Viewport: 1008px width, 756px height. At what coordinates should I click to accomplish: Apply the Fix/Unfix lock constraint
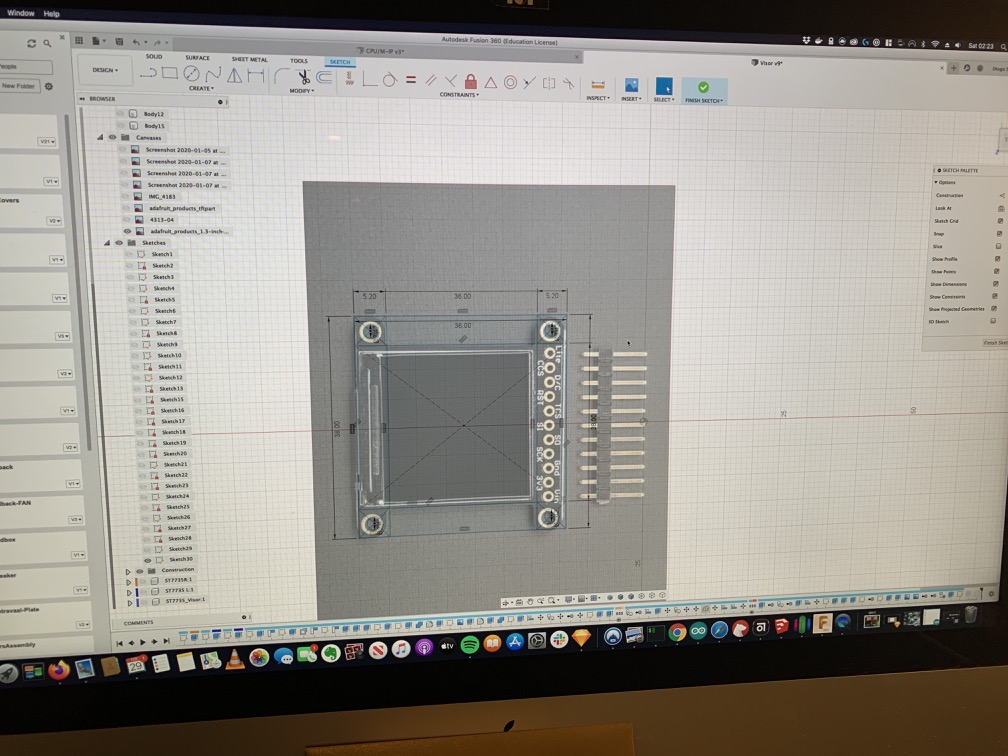click(471, 81)
